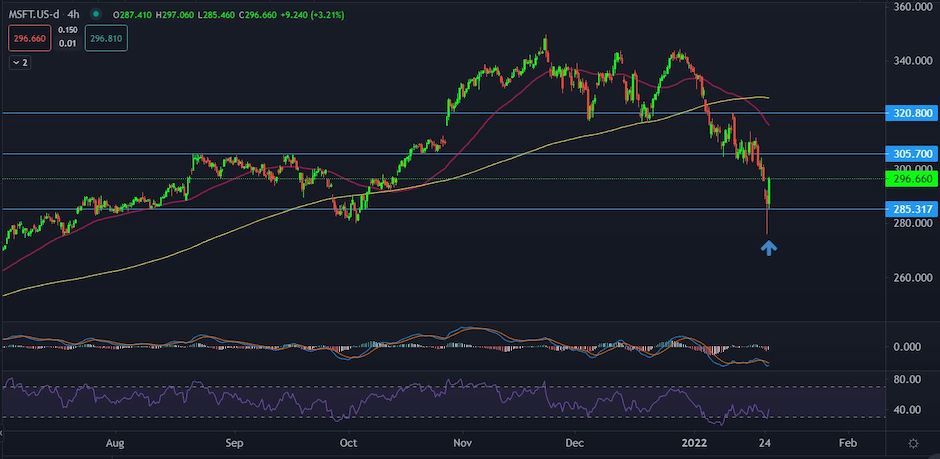Click the blue up arrow marker
Viewport: 940px width, 459px height.
770,247
